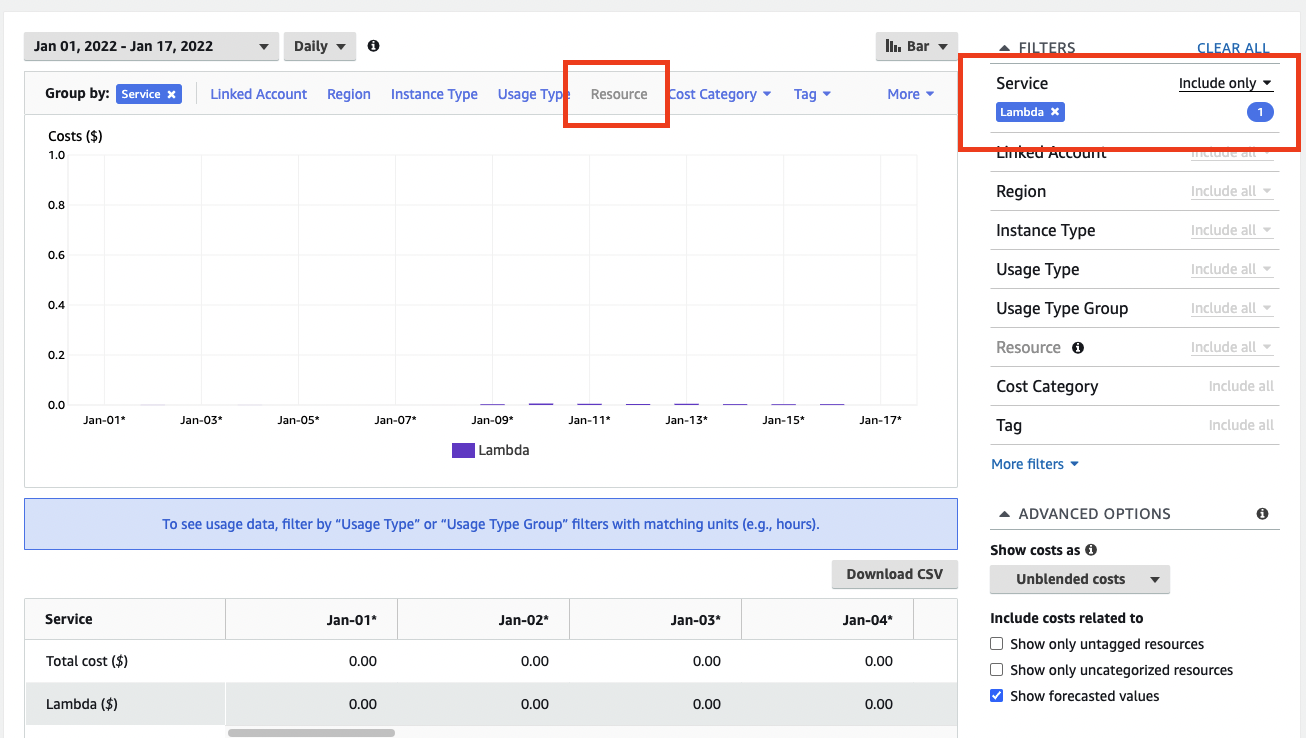Collapse the ADVANCED OPTIONS section triangle
This screenshot has width=1306, height=738.
click(1005, 514)
